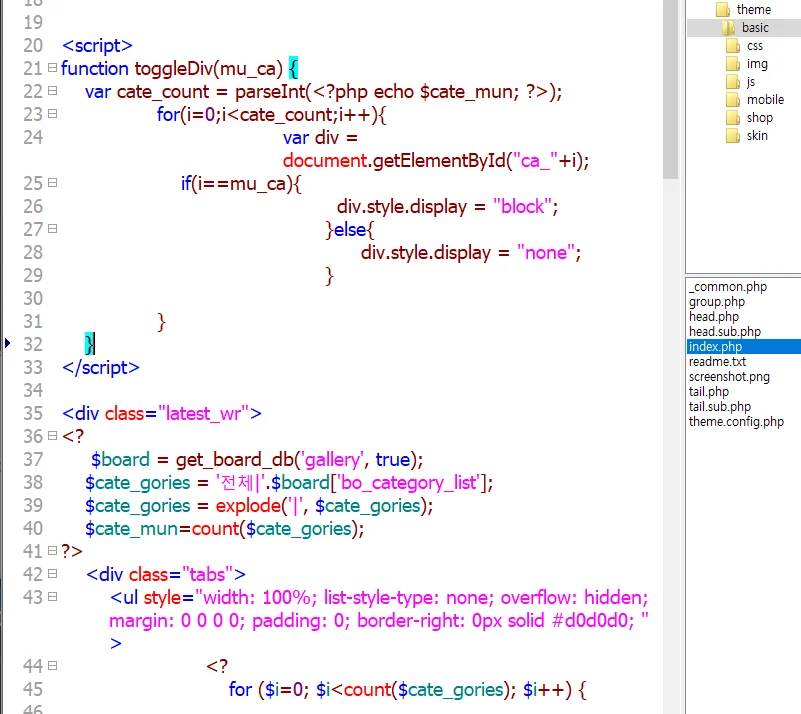Click the js folder icon
Viewport: 801px width, 714px height.
click(733, 82)
